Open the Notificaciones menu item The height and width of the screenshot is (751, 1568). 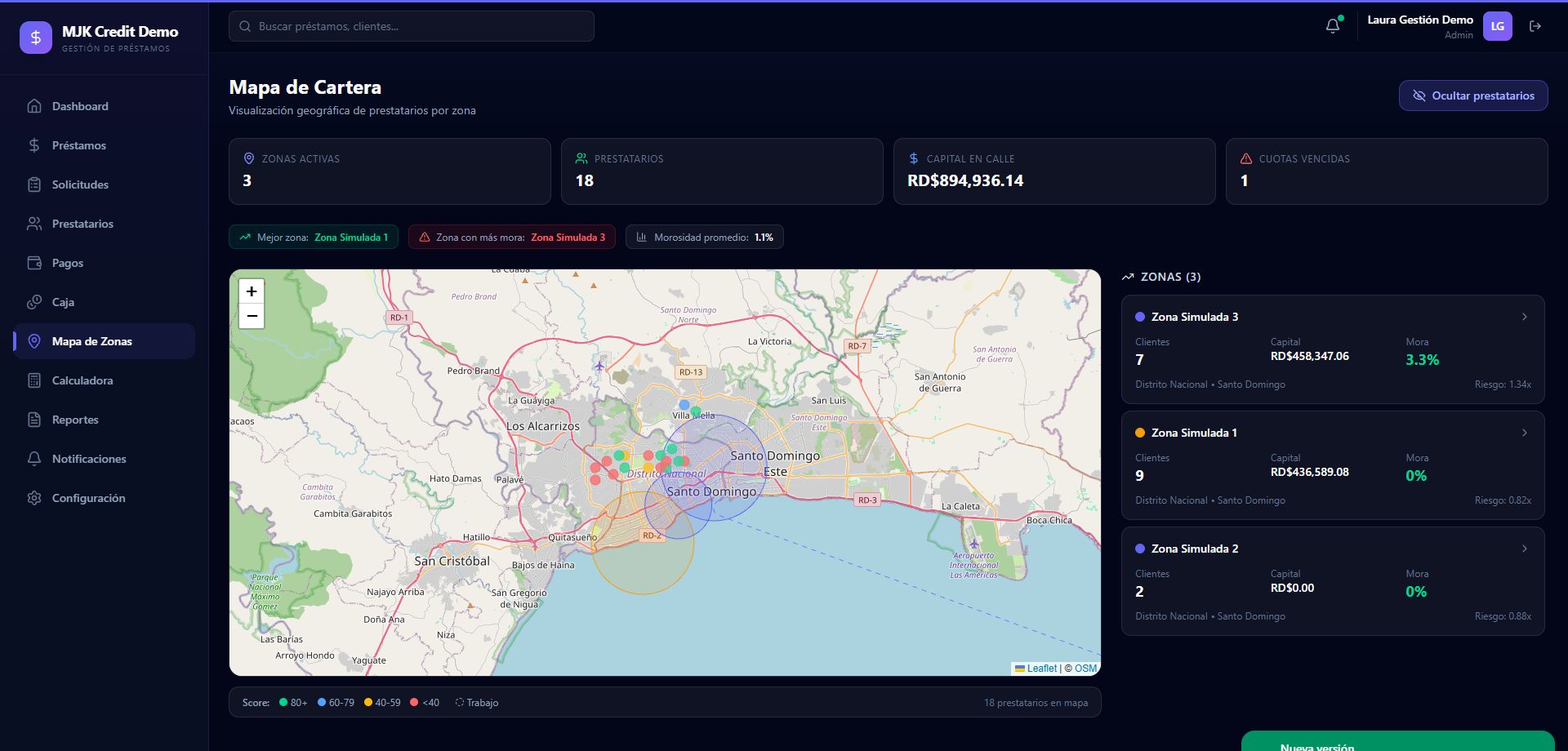[104, 459]
